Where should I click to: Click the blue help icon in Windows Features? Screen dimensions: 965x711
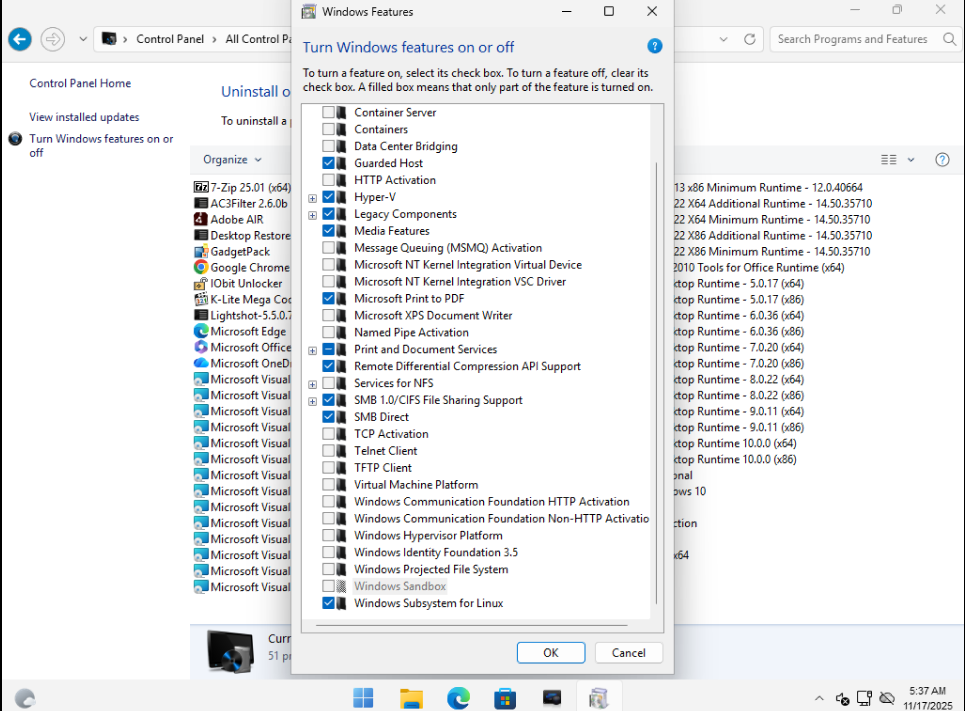pos(655,46)
